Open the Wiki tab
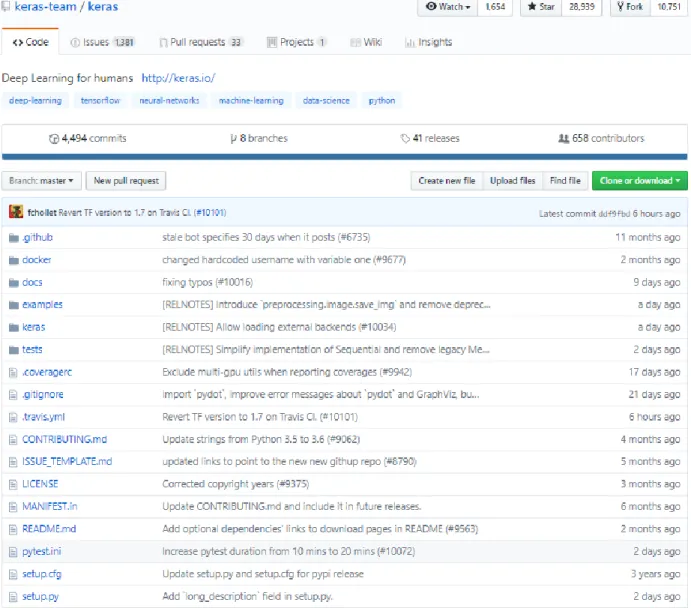 click(x=366, y=42)
